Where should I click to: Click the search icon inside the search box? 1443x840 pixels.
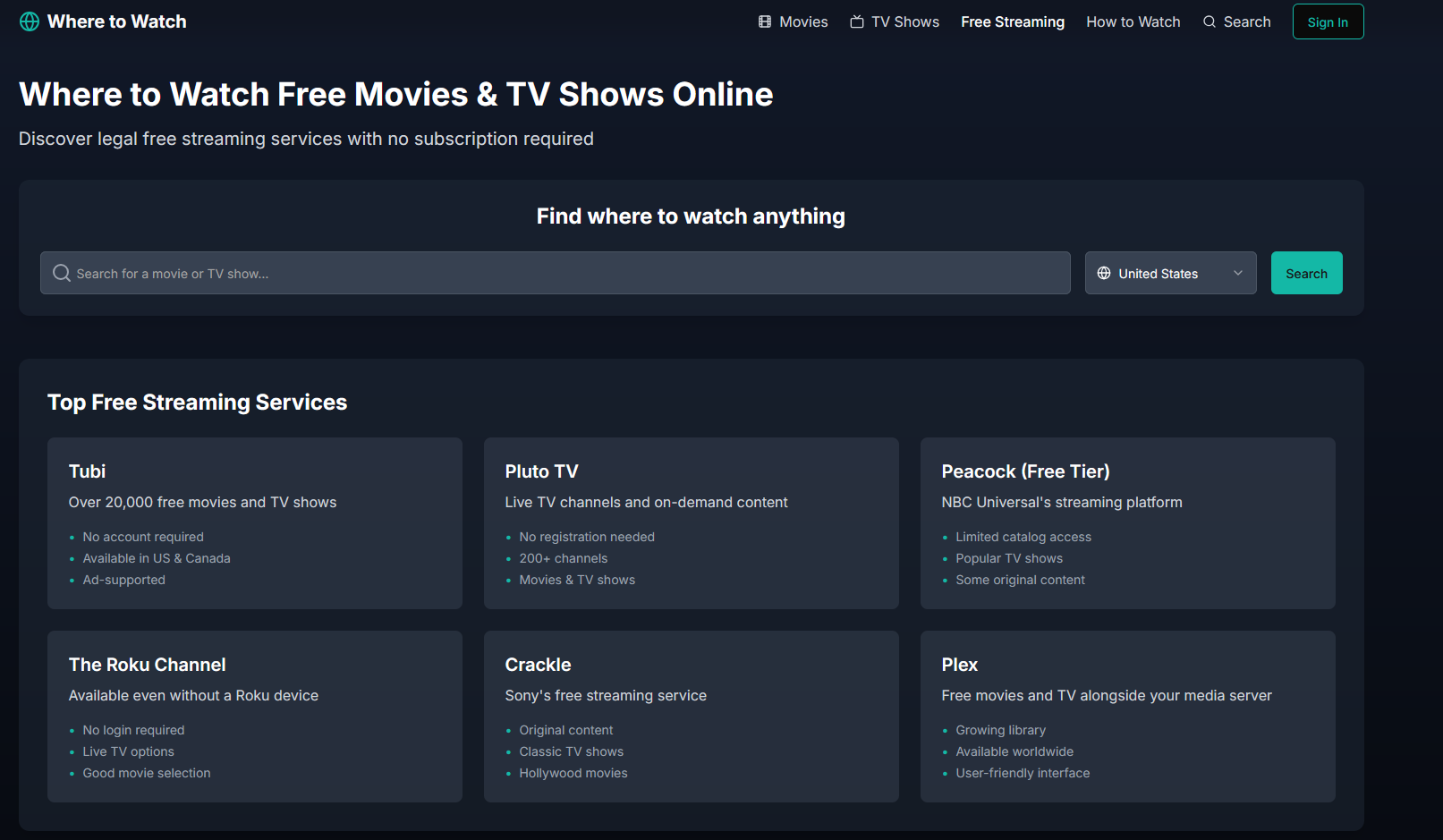(61, 273)
